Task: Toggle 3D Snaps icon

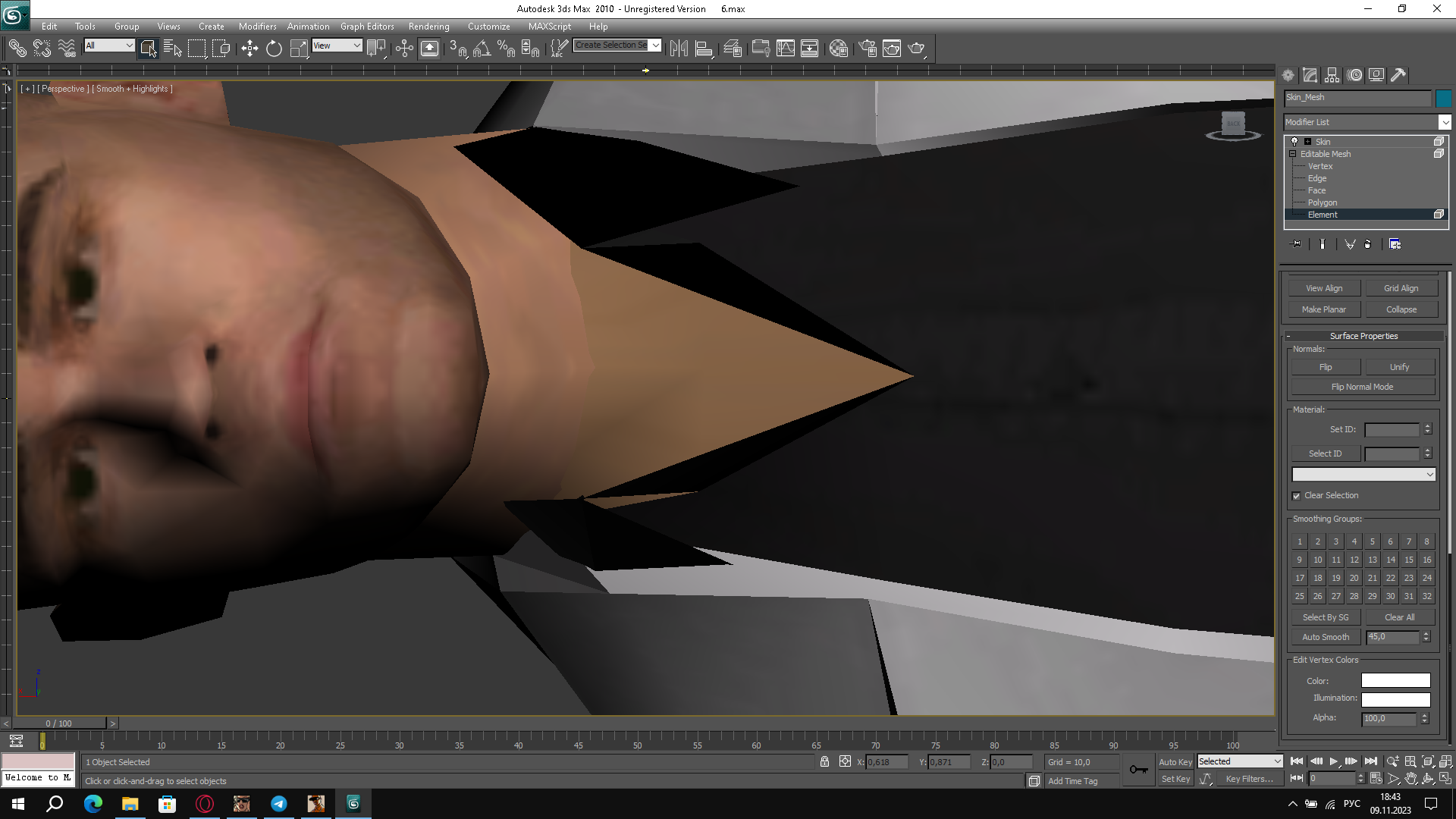Action: [x=457, y=49]
